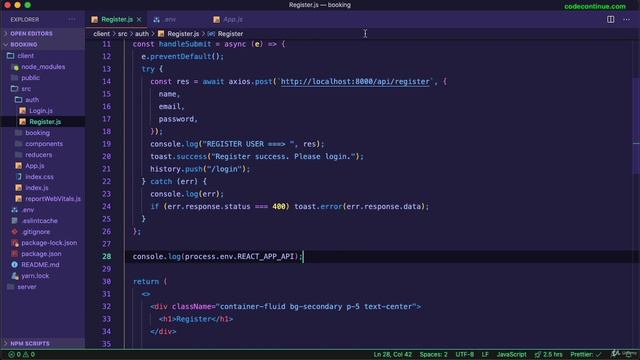Close the Register.js tab

139,19
